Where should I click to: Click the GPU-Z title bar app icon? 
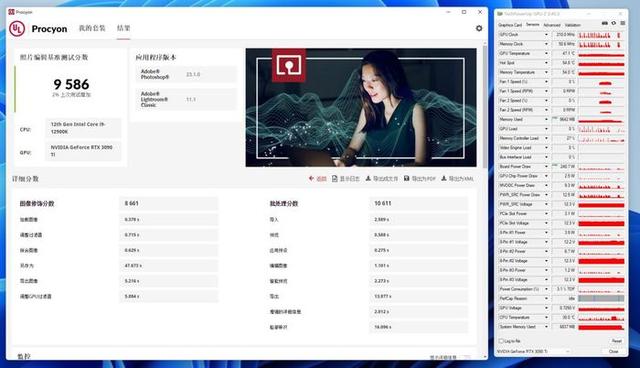[x=500, y=14]
